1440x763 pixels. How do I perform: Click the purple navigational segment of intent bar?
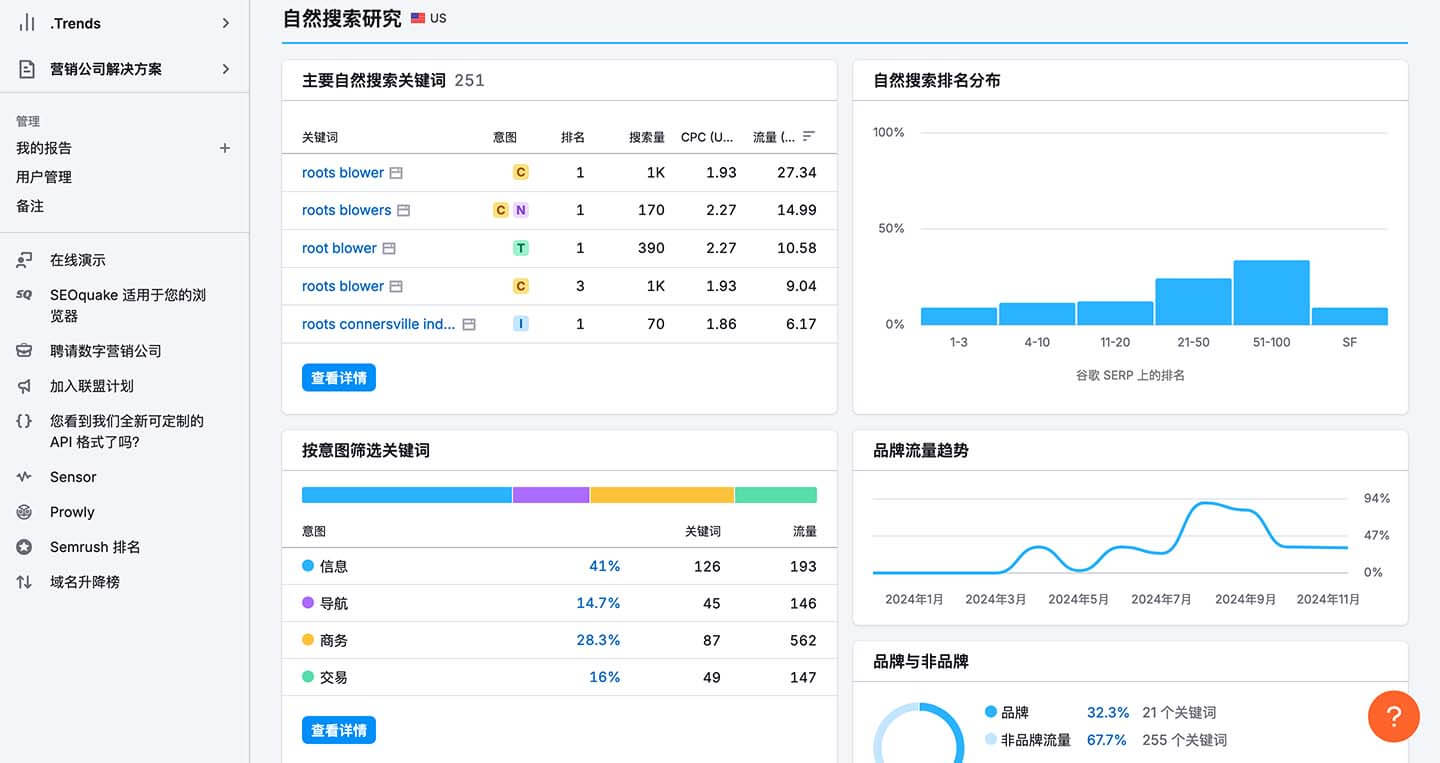pyautogui.click(x=551, y=495)
